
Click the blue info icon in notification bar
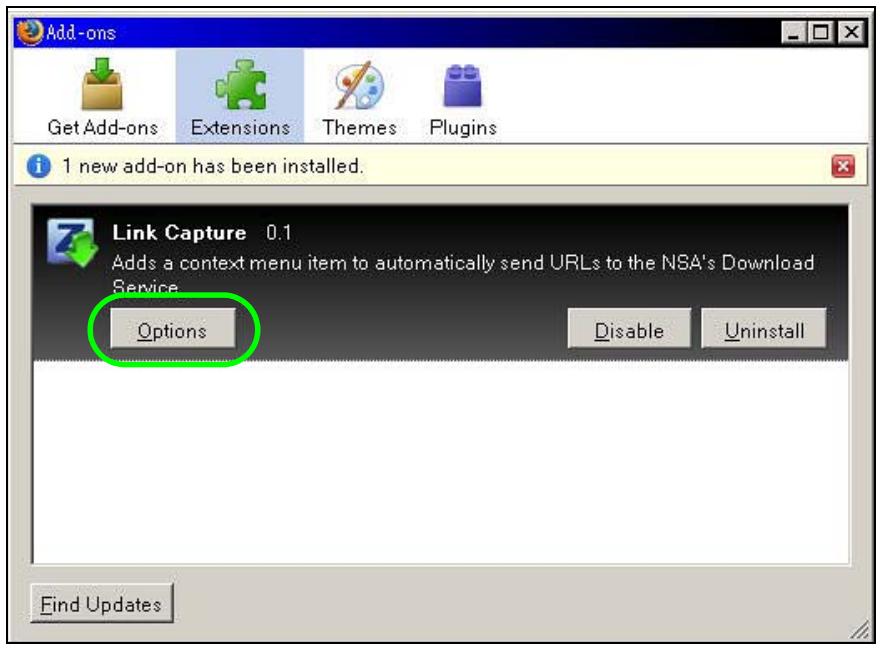[38, 166]
